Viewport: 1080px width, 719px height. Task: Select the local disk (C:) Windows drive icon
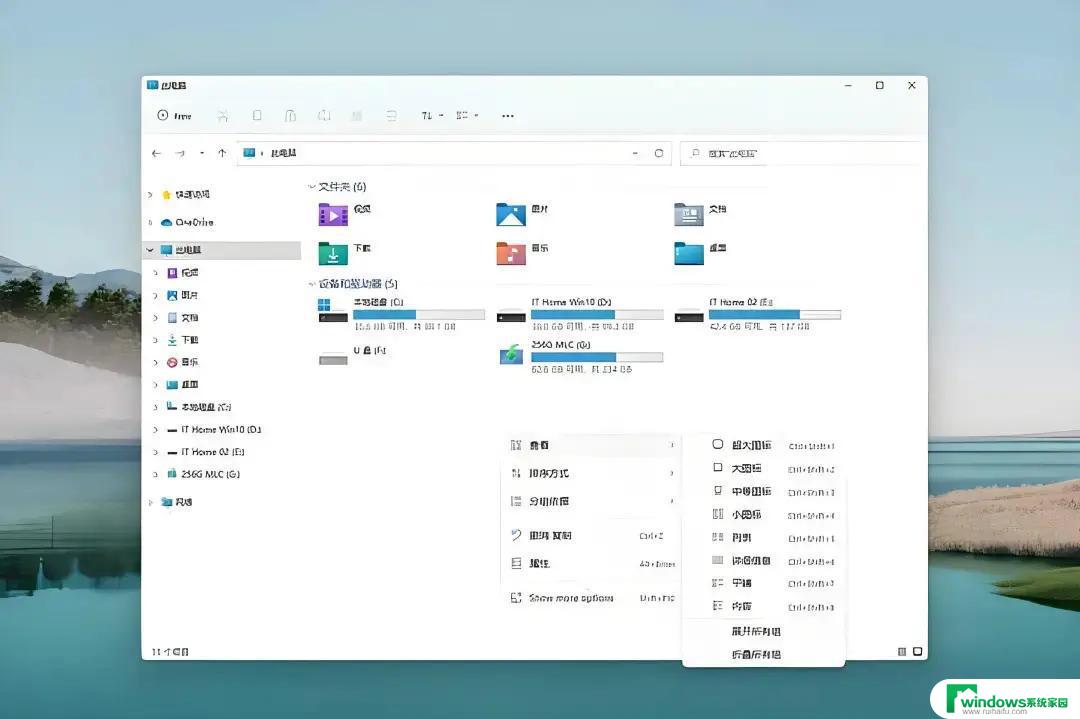point(333,311)
